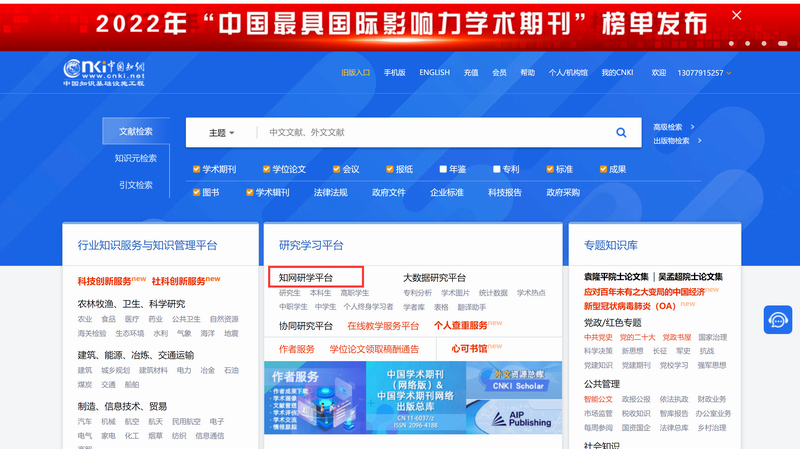Image resolution: width=800 pixels, height=449 pixels.
Task: Open the AIP Publishing banner
Action: pos(514,416)
